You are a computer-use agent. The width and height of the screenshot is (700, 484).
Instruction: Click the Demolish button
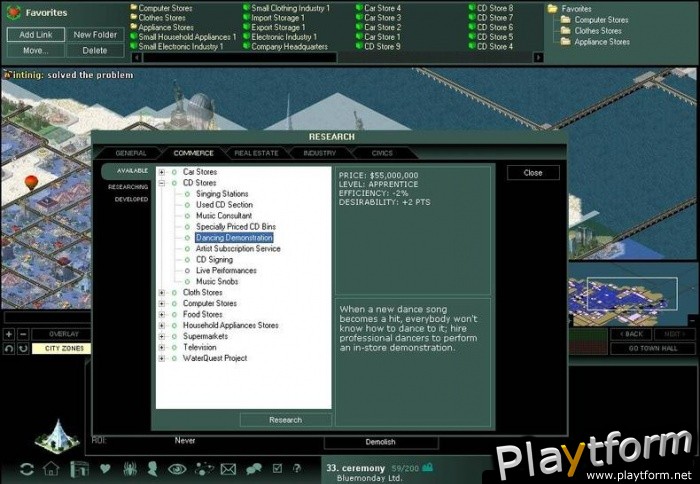pos(381,442)
